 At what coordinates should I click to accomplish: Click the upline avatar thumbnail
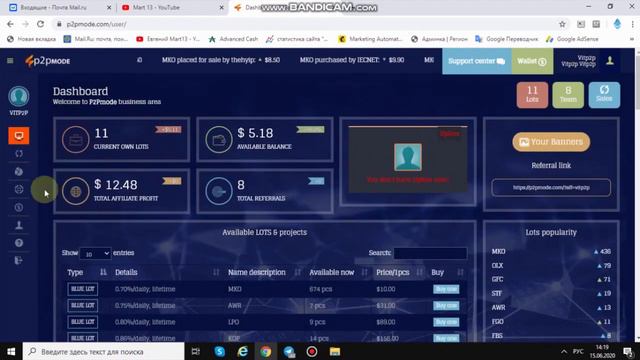408,157
